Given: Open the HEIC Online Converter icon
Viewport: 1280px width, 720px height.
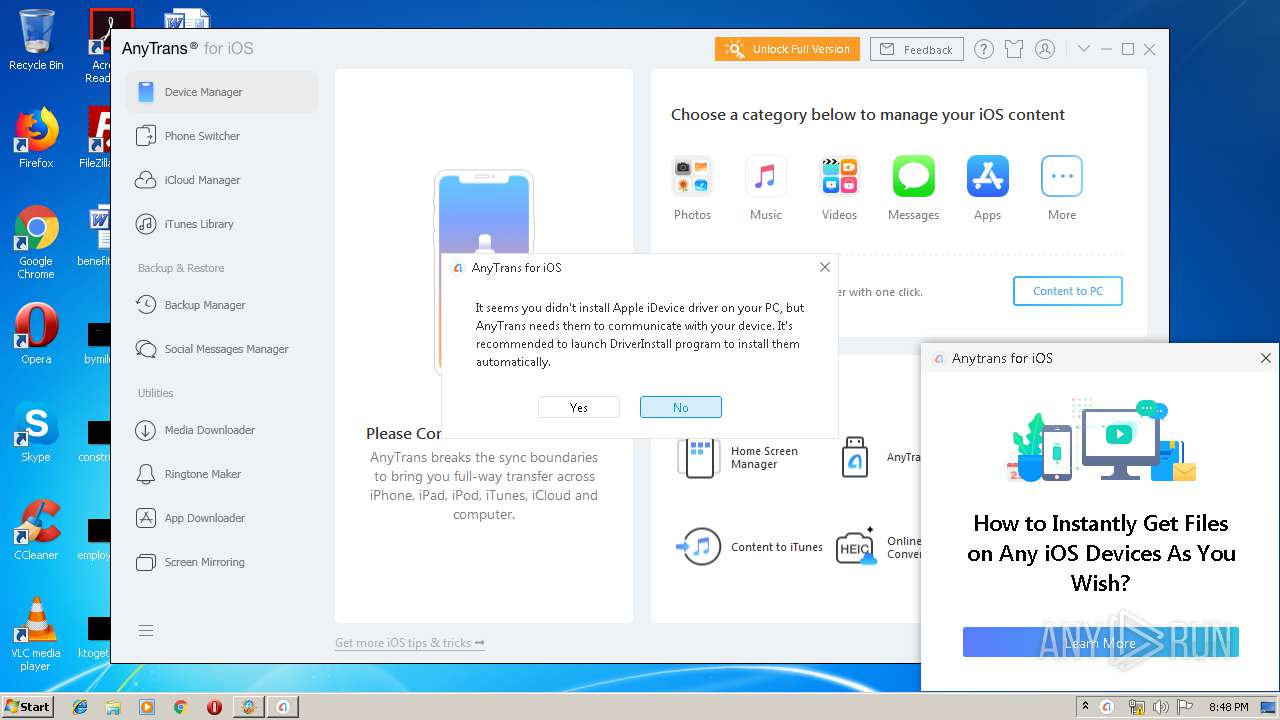Looking at the screenshot, I should click(856, 547).
